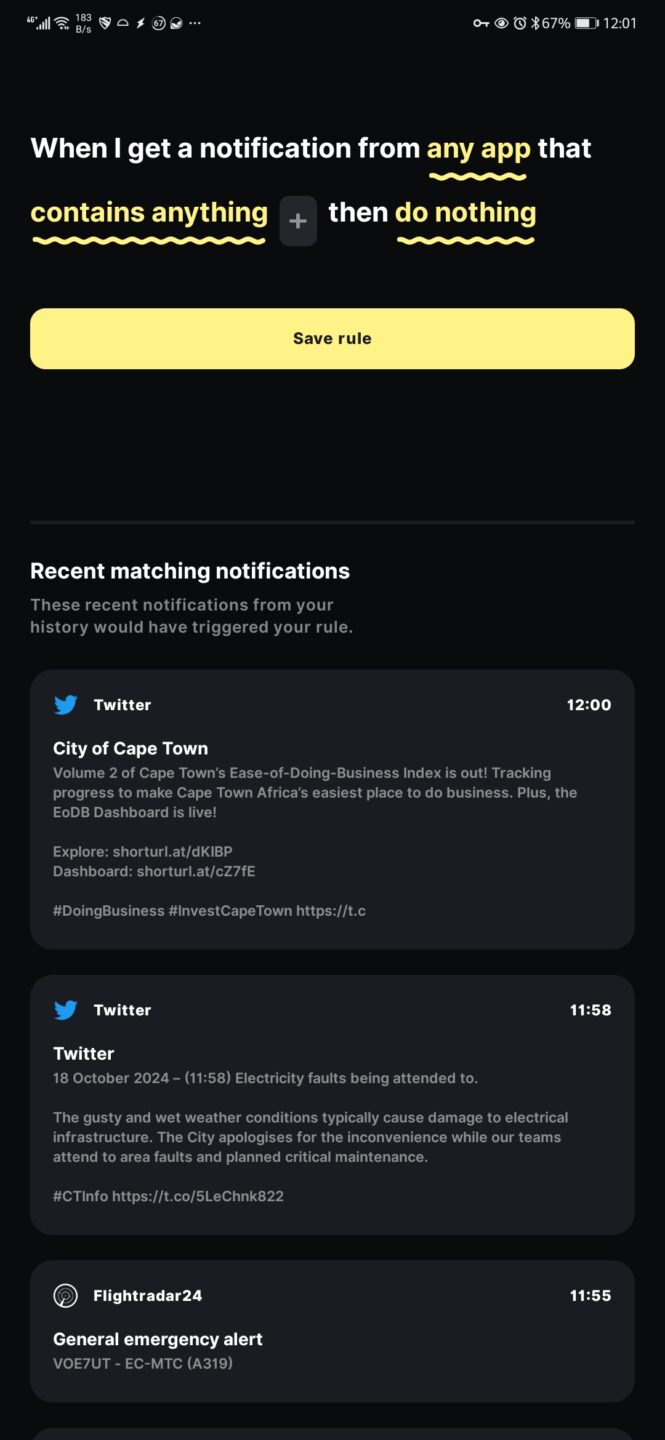Tap the VPN key status icon
The height and width of the screenshot is (1440, 665).
[481, 23]
